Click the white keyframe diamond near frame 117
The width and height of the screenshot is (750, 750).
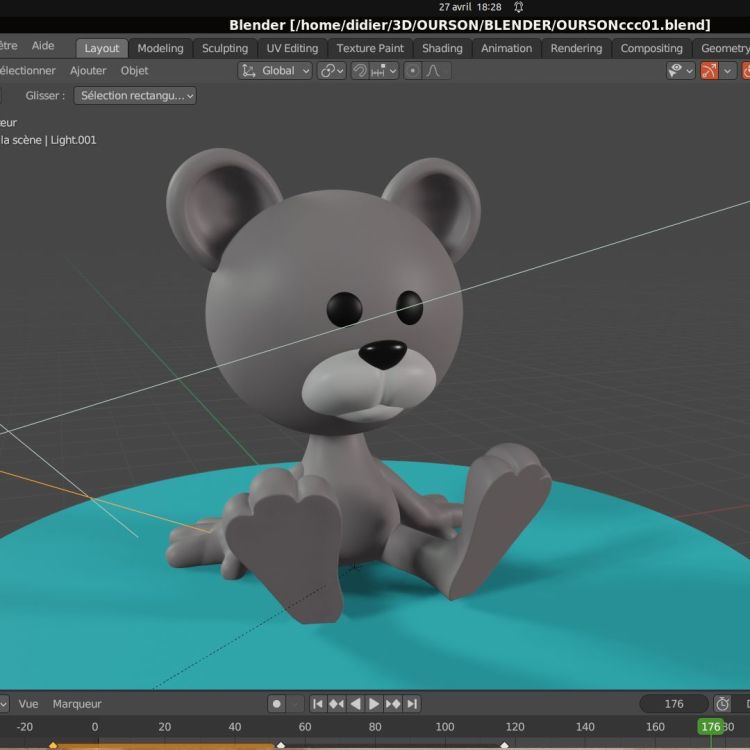coord(504,746)
